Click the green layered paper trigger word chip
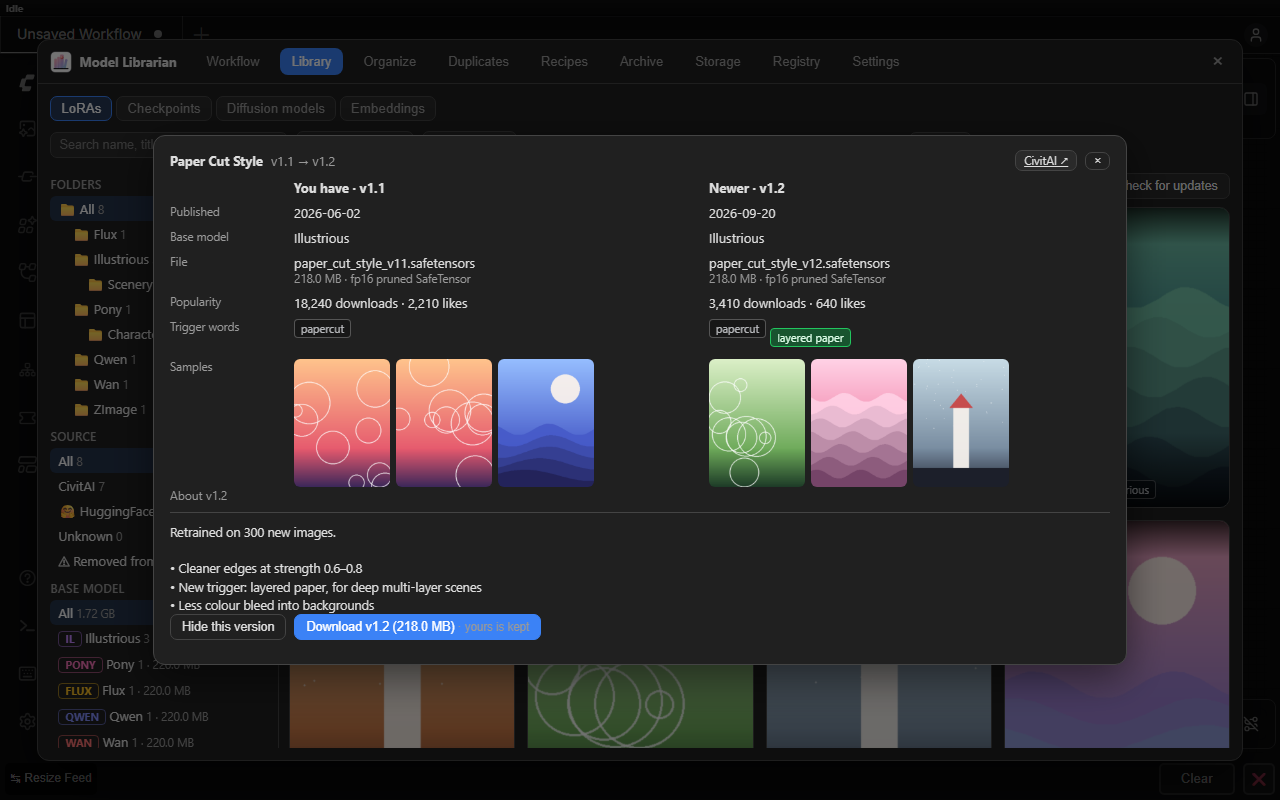Image resolution: width=1280 pixels, height=800 pixels. click(810, 338)
